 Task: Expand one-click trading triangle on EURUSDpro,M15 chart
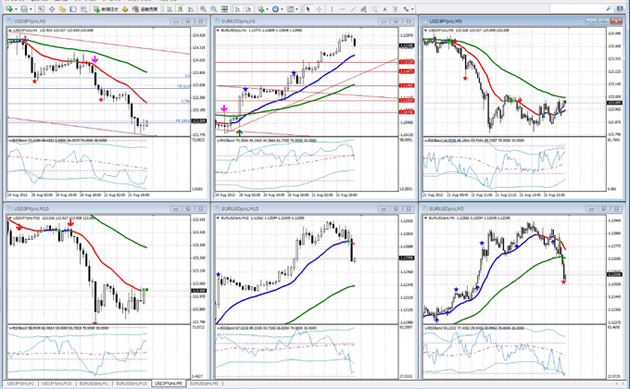[218, 218]
